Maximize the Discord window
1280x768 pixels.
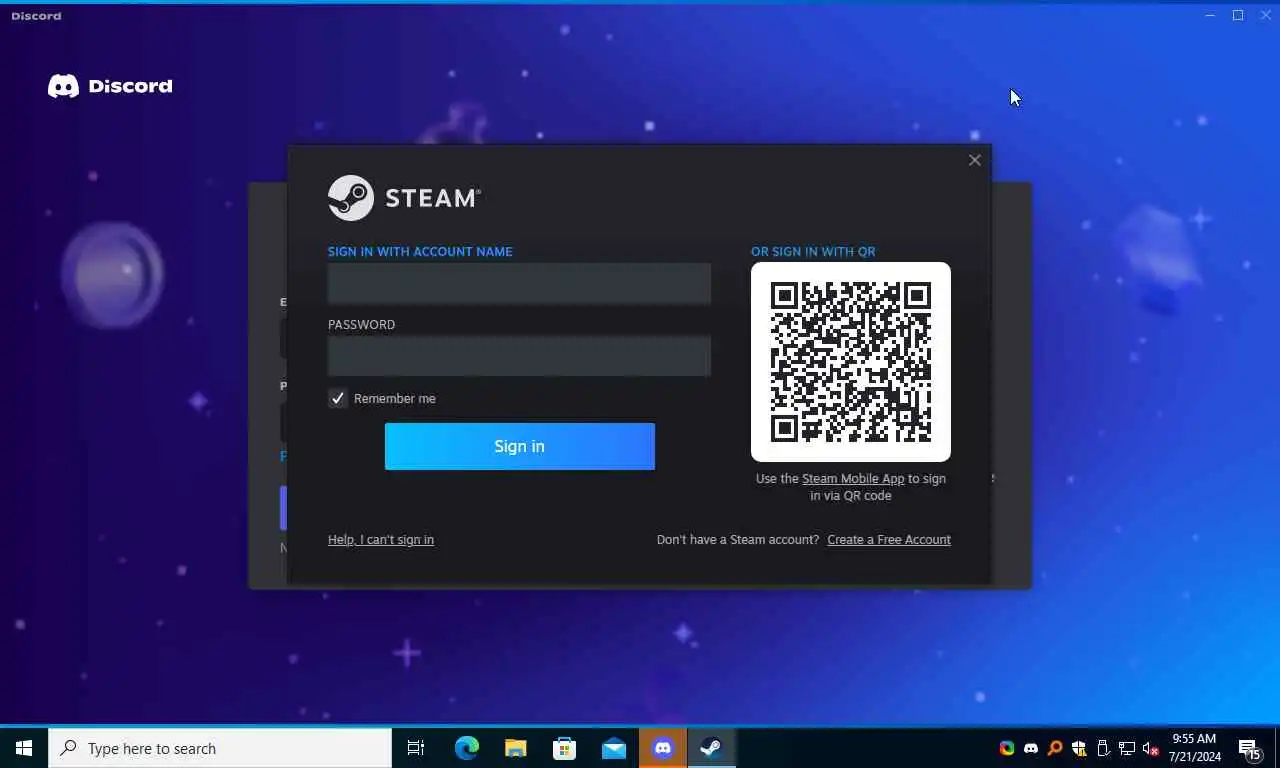(1238, 15)
